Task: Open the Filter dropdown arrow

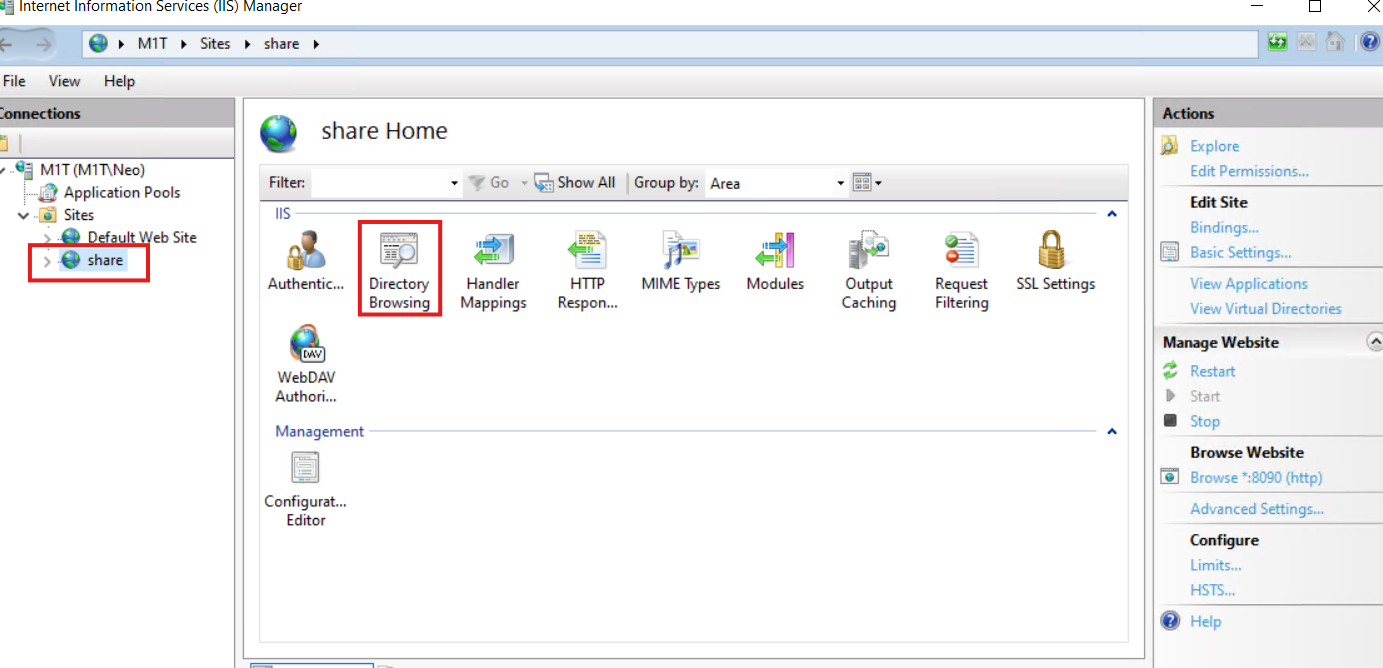Action: tap(454, 183)
